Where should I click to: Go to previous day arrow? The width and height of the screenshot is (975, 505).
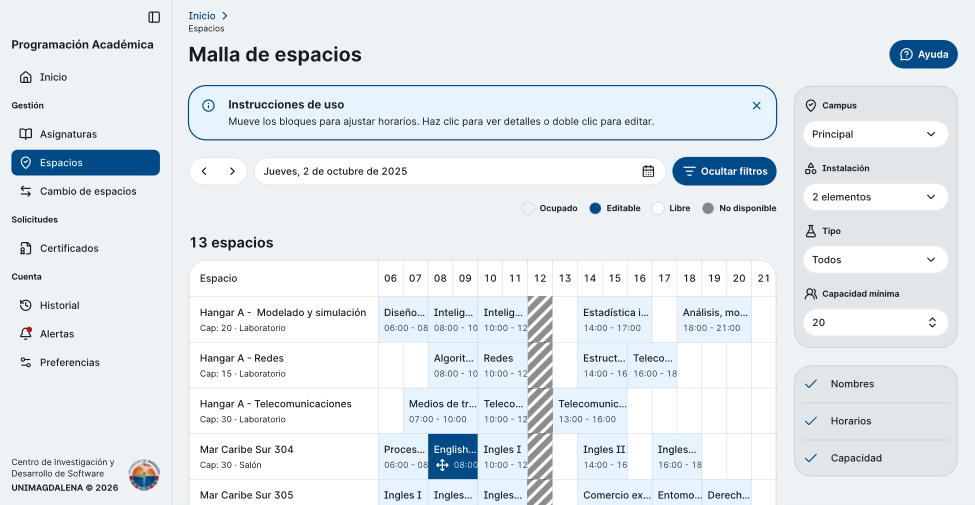(204, 171)
